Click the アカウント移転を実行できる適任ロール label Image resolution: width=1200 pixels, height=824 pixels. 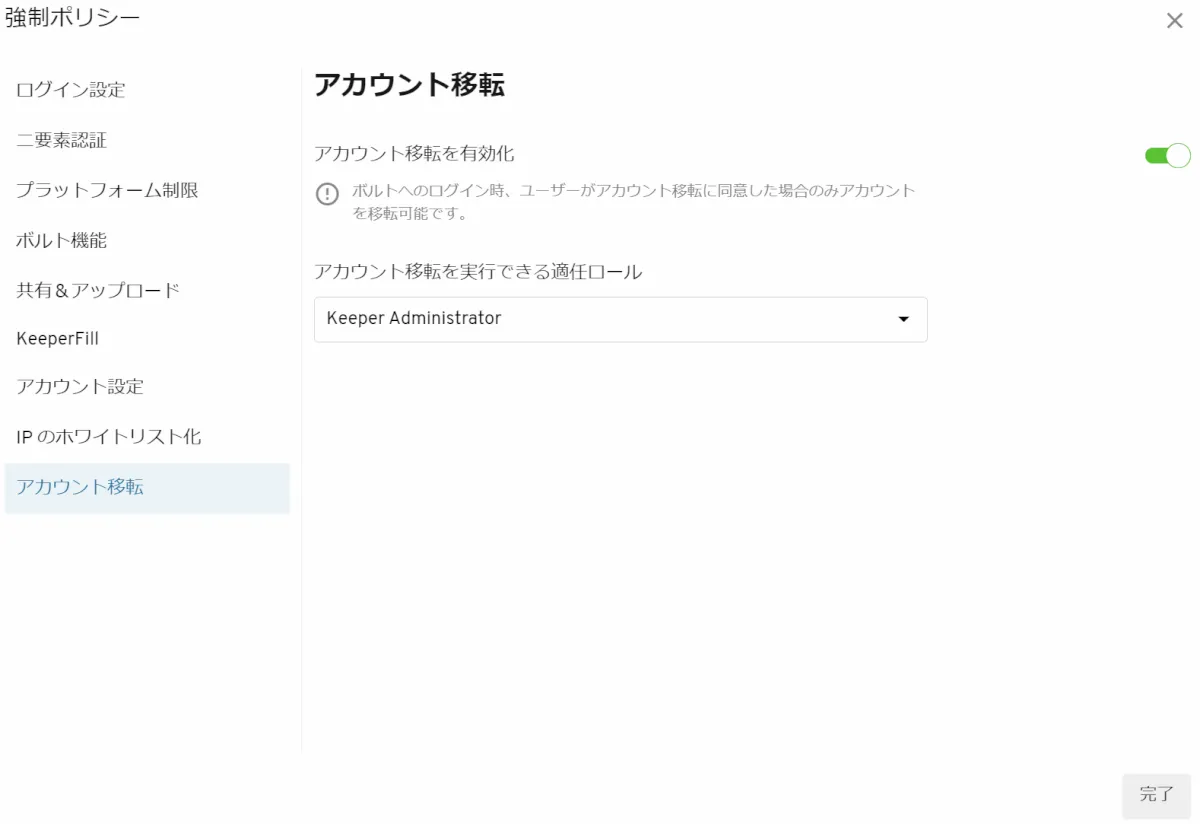click(478, 271)
